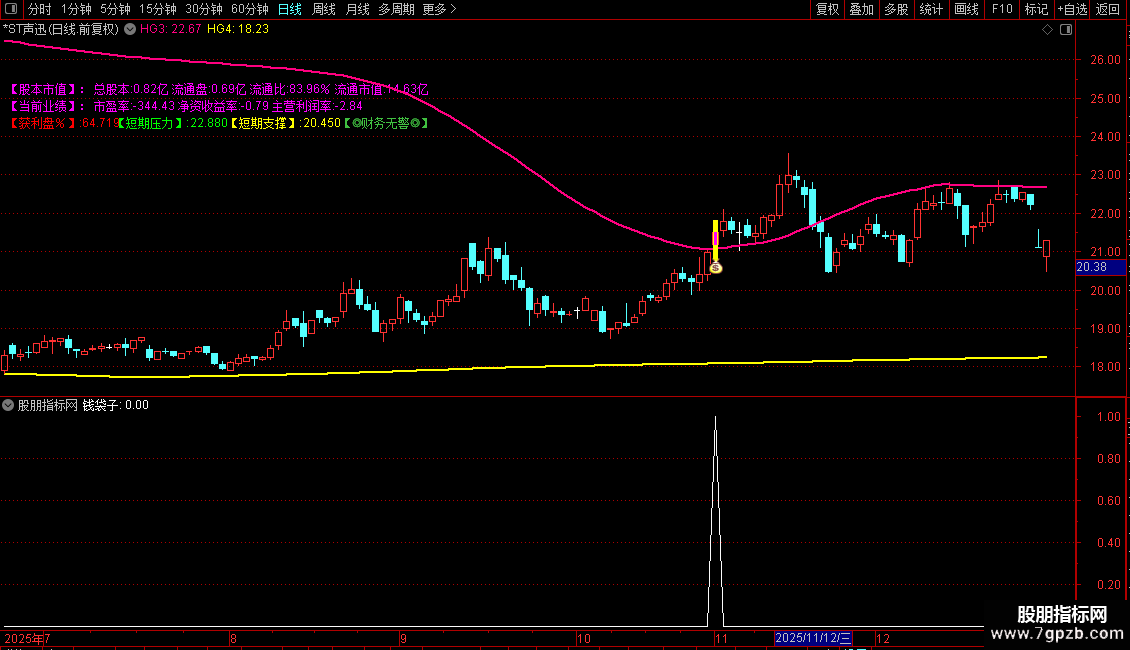Click the 标记 mark button

click(1036, 9)
